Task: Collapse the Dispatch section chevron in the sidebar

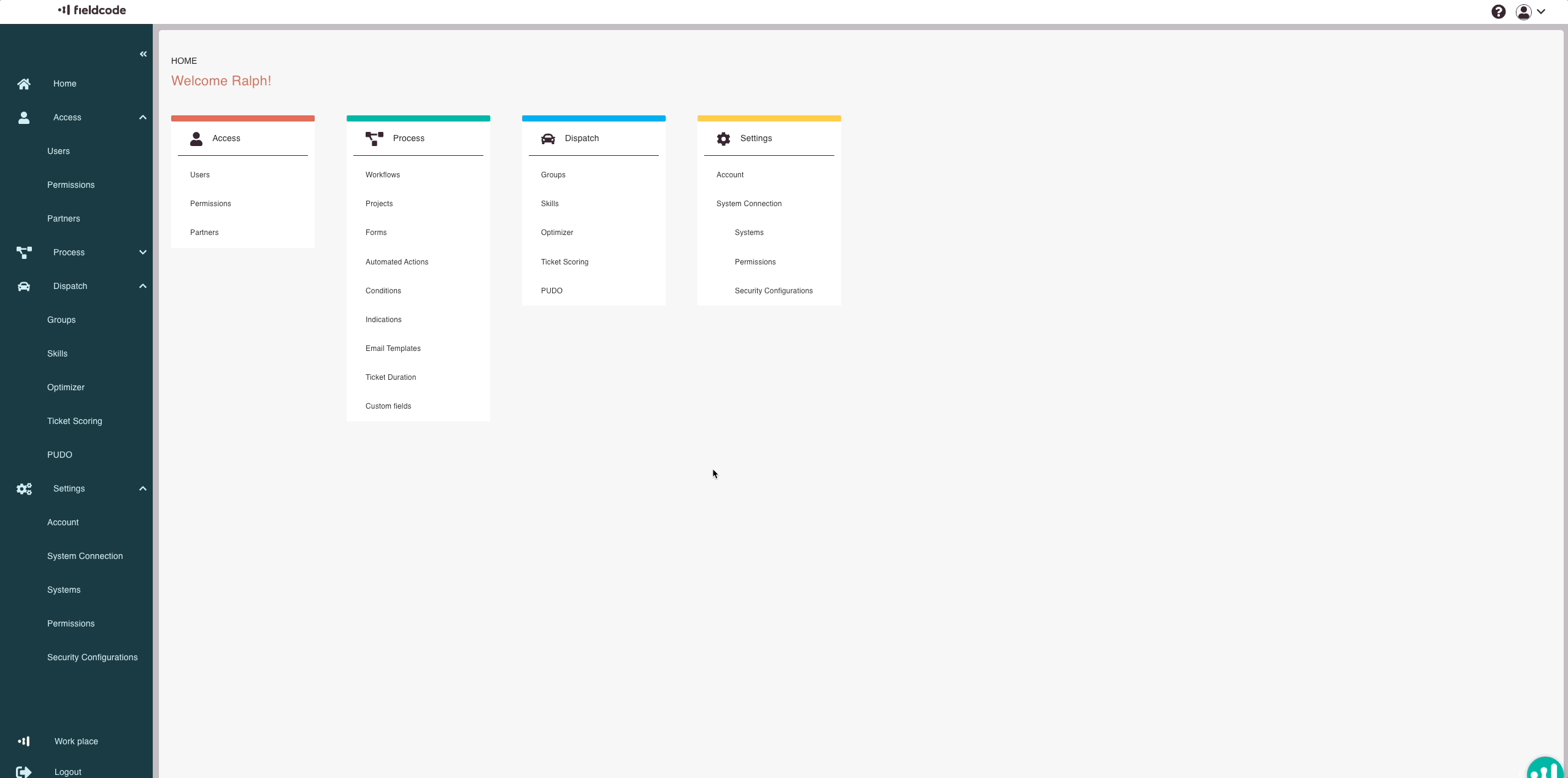Action: pyautogui.click(x=143, y=286)
